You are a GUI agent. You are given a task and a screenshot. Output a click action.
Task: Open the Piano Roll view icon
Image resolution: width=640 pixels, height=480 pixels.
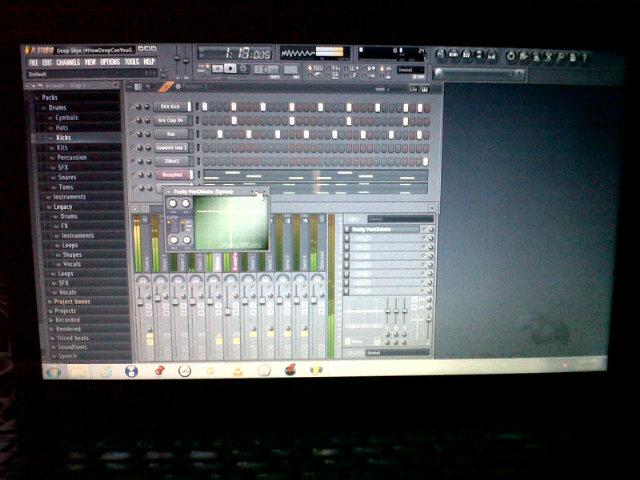coord(466,55)
